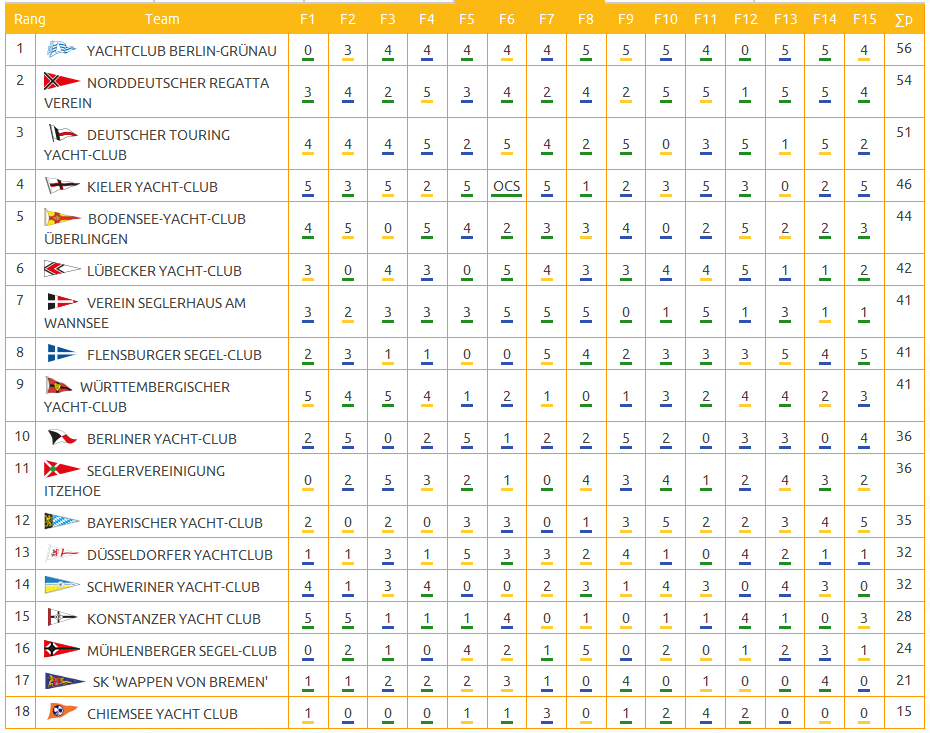Click the LÜBECKER YACHT-CLUB team name
Viewport: 930px width, 733px height.
pyautogui.click(x=164, y=270)
